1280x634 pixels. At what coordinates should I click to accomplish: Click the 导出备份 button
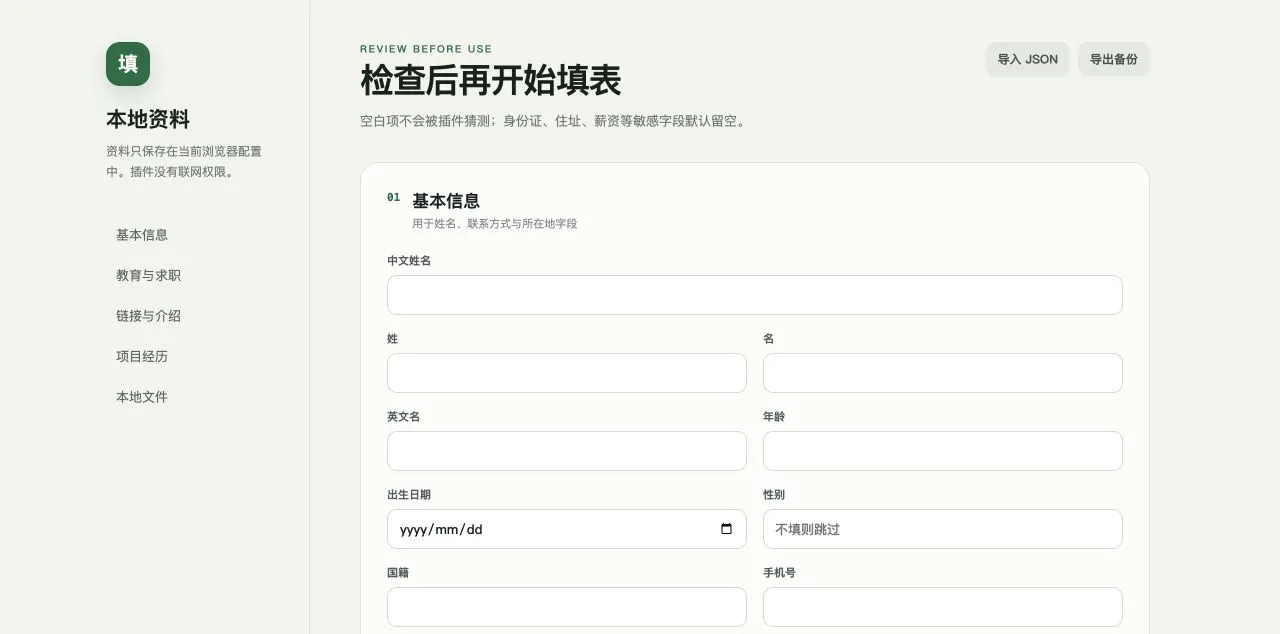pyautogui.click(x=1114, y=59)
